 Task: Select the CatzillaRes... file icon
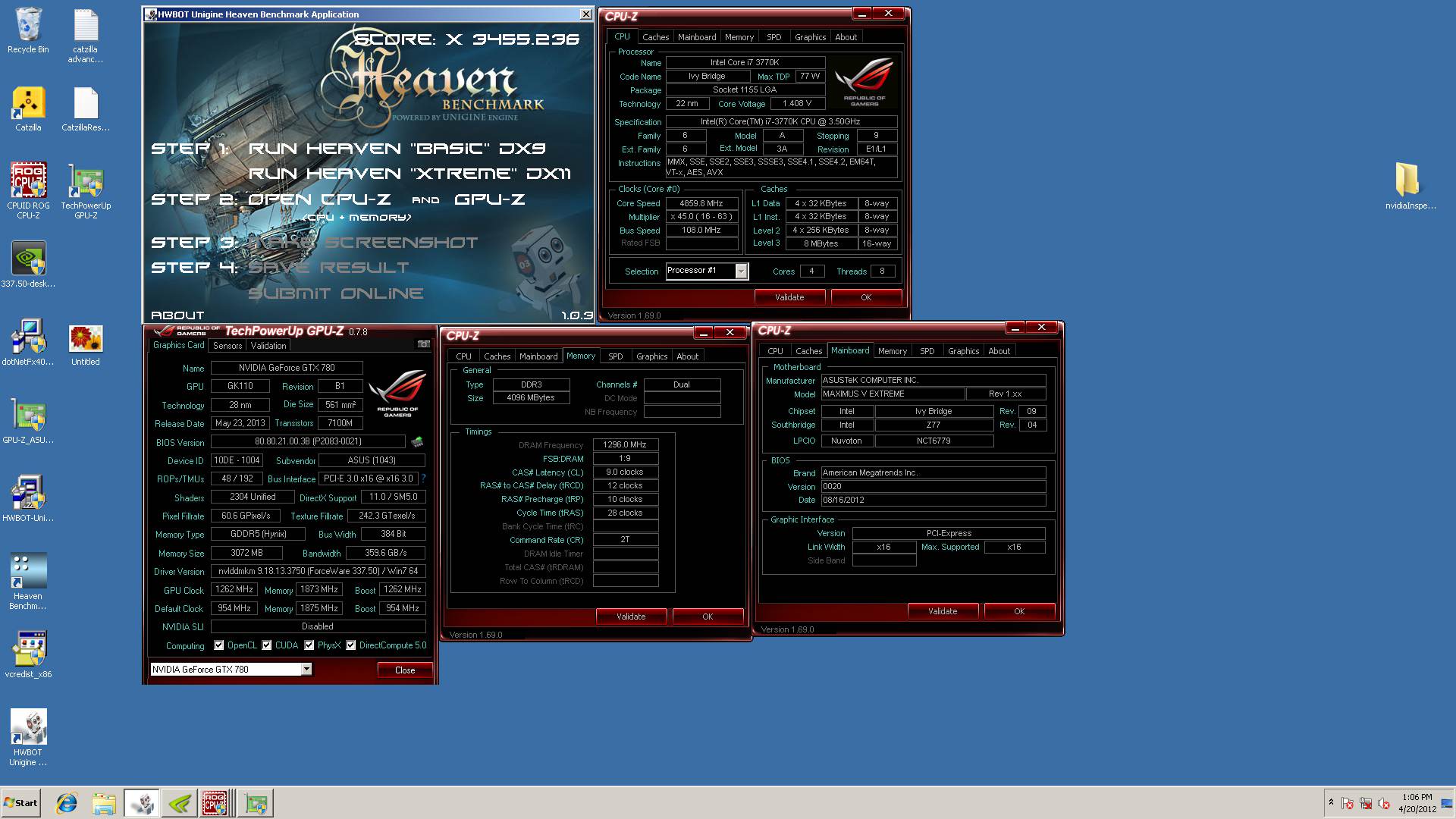point(86,109)
